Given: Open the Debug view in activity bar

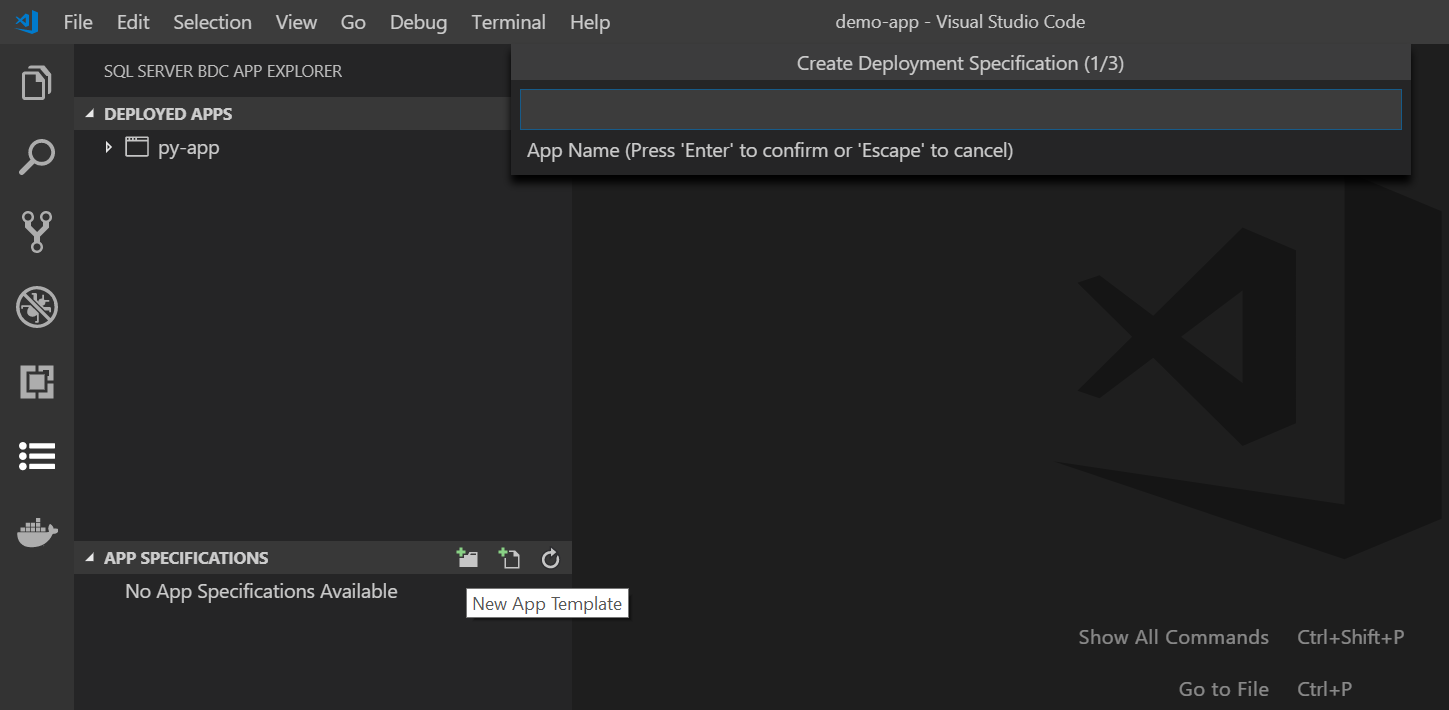Looking at the screenshot, I should (x=37, y=307).
